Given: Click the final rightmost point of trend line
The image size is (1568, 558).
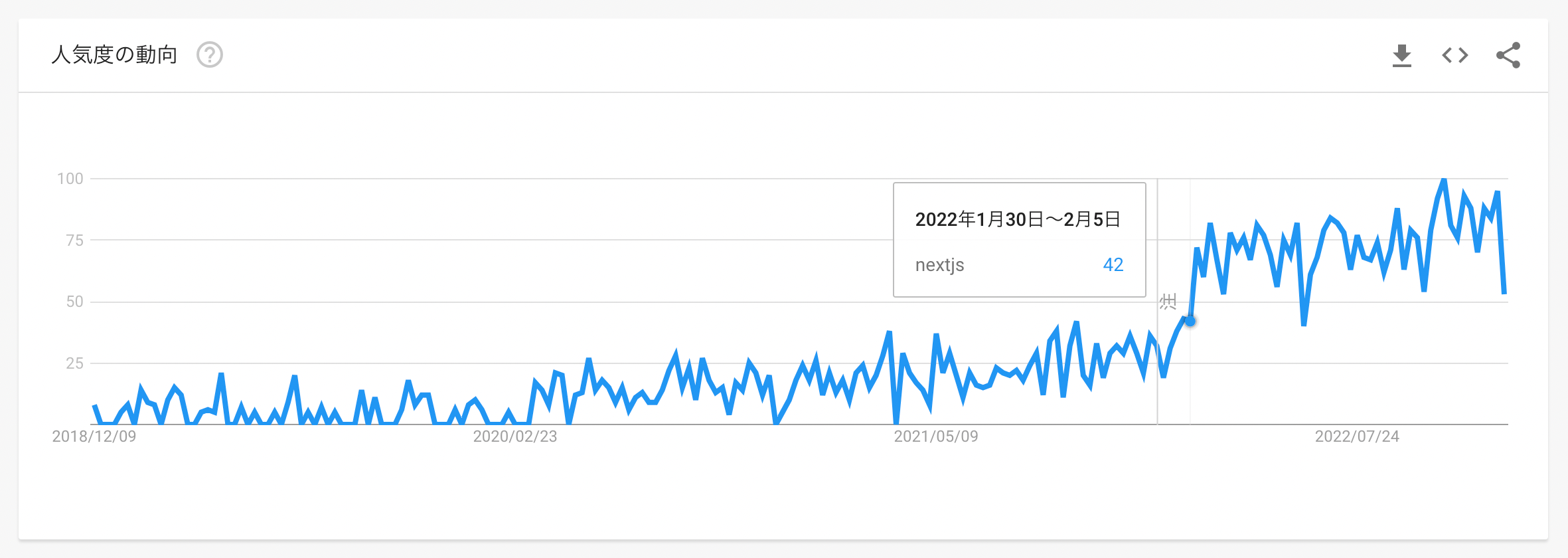Looking at the screenshot, I should (x=1504, y=292).
